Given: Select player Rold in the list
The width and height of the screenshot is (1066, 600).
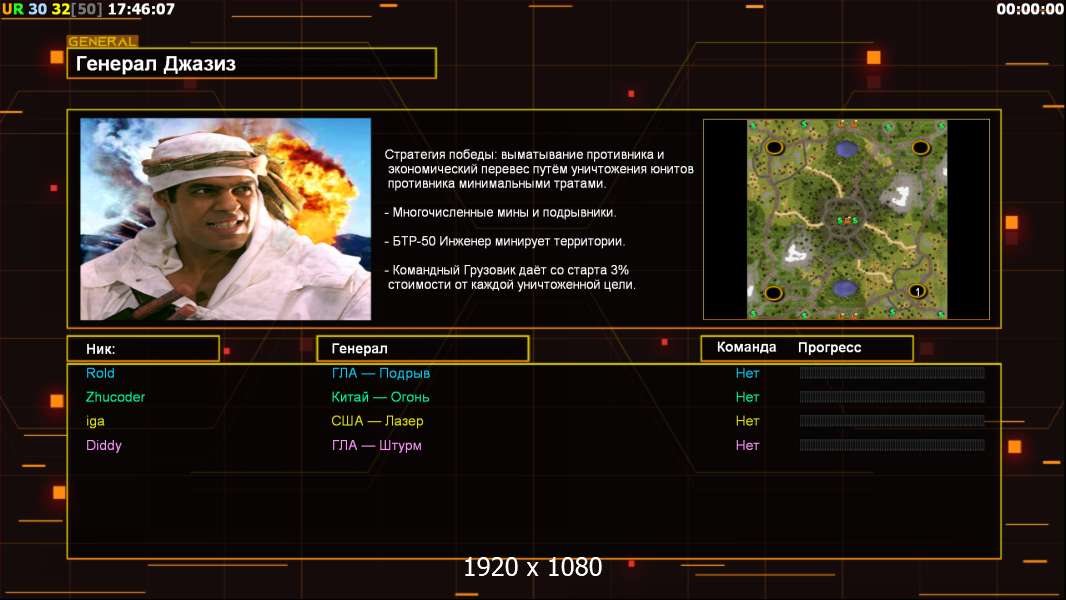Looking at the screenshot, I should point(100,373).
